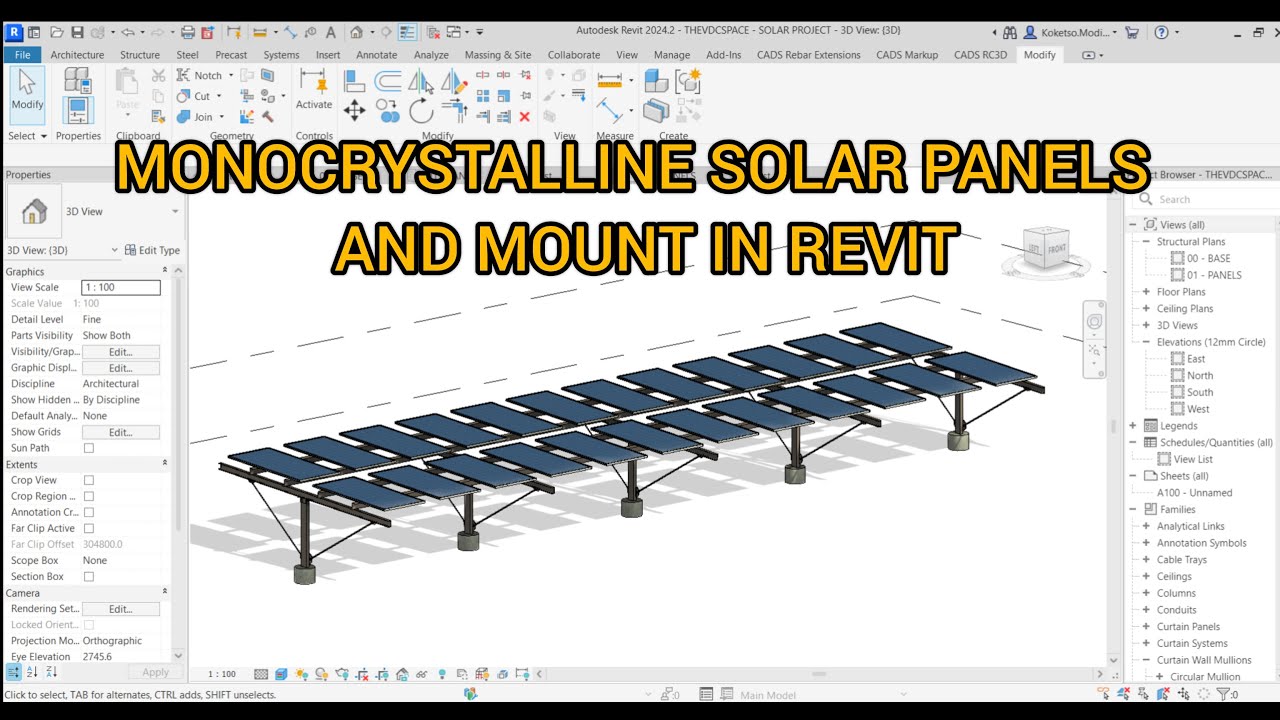Click the View Scale input field

[121, 287]
